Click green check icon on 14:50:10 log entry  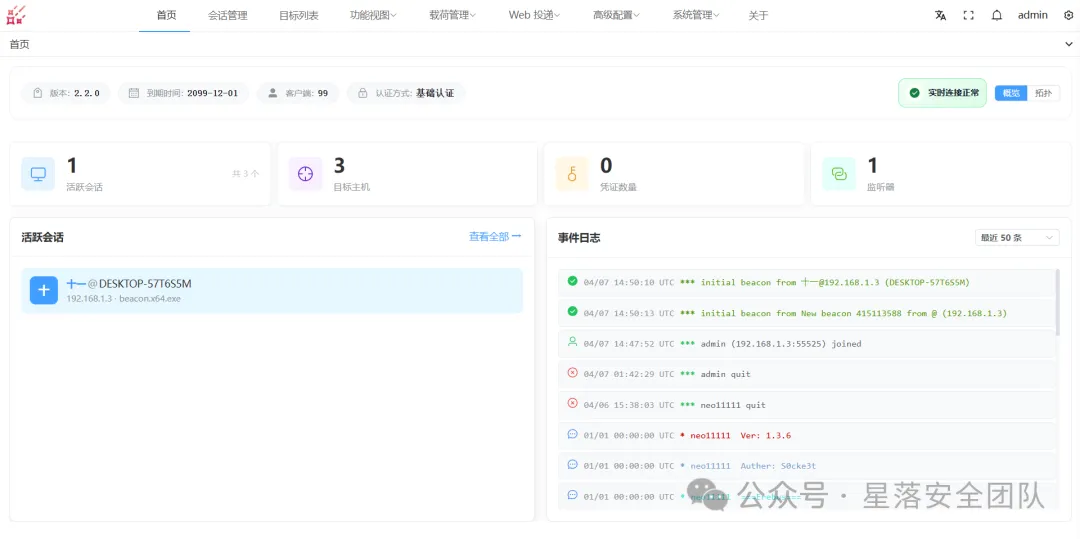pos(572,281)
